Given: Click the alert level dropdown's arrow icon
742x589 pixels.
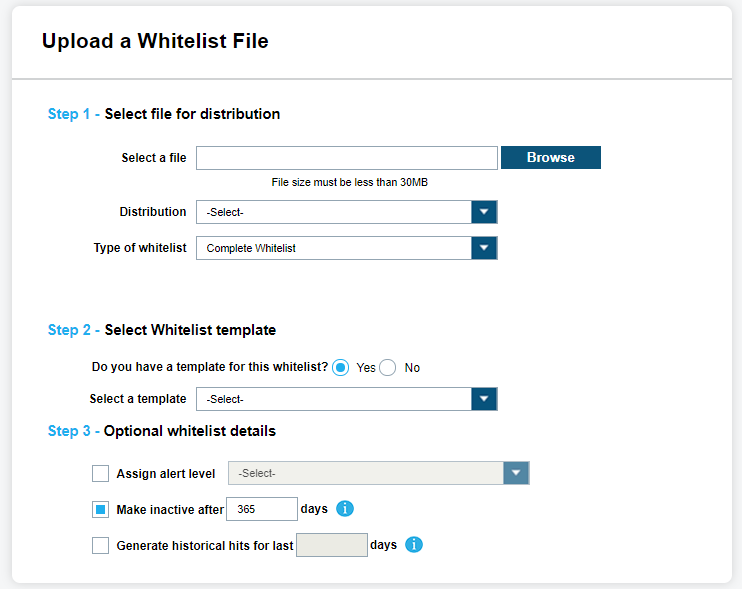Looking at the screenshot, I should (516, 473).
